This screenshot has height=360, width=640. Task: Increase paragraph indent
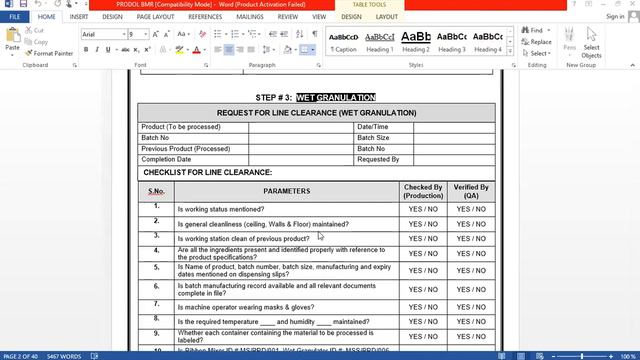[x=284, y=34]
